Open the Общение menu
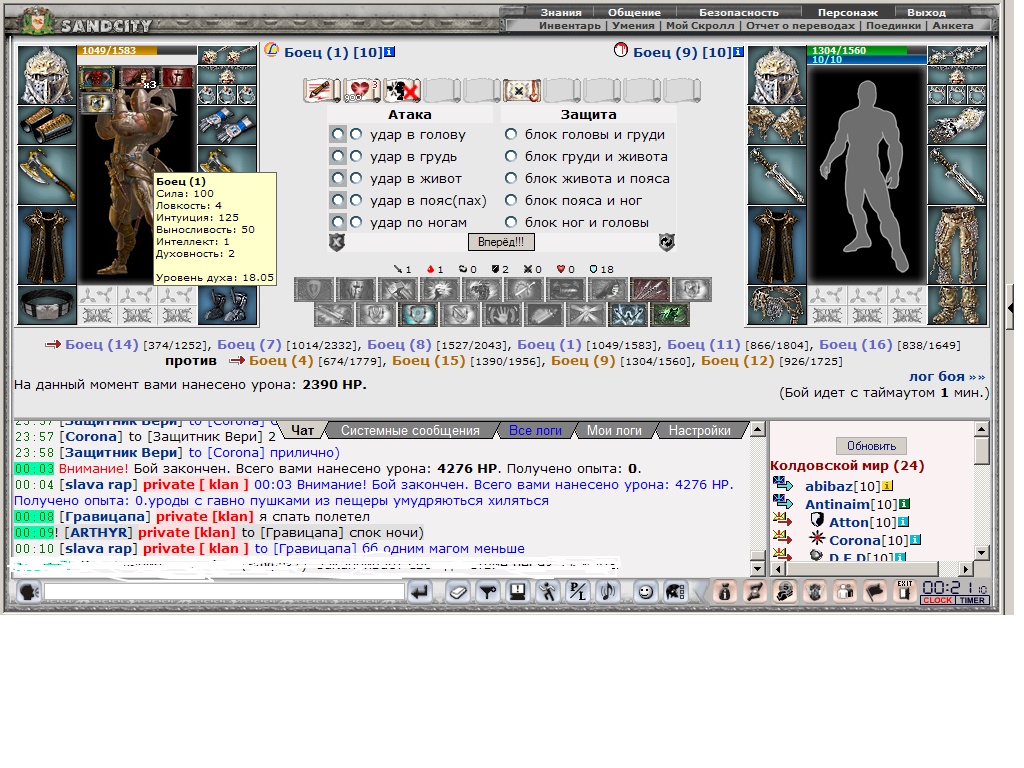The width and height of the screenshot is (1024, 768). point(634,12)
